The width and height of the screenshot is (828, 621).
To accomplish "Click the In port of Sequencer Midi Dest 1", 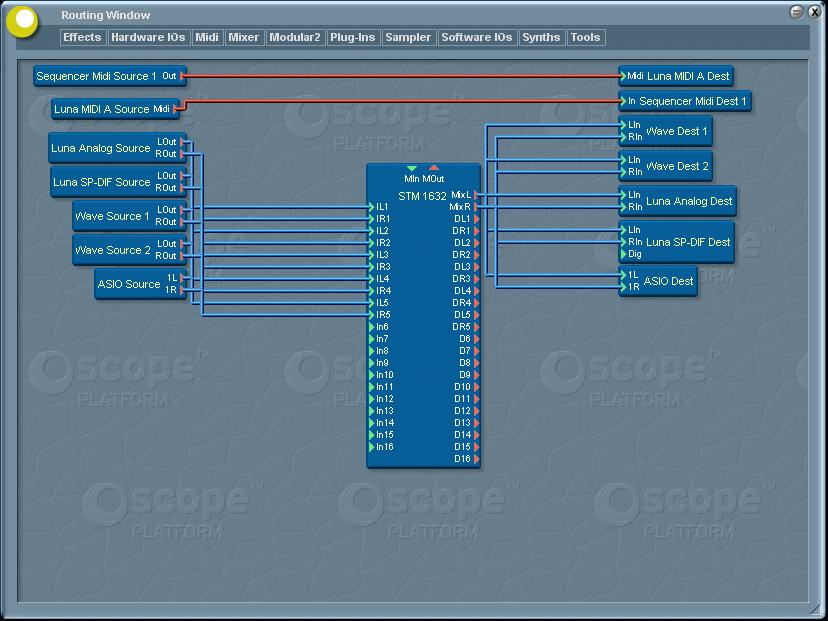I will tap(623, 101).
